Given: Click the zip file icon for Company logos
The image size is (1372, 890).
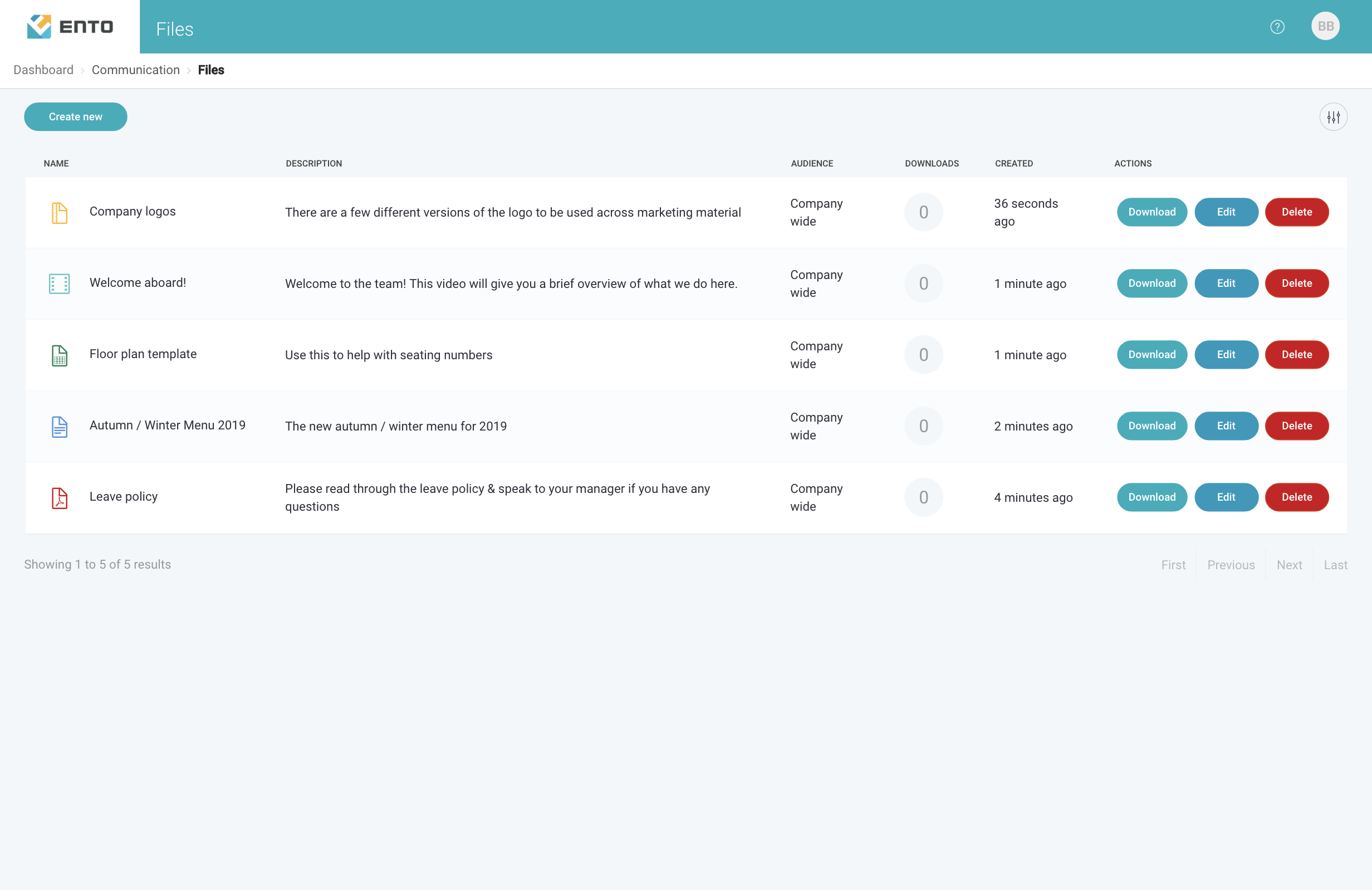Looking at the screenshot, I should pos(60,213).
